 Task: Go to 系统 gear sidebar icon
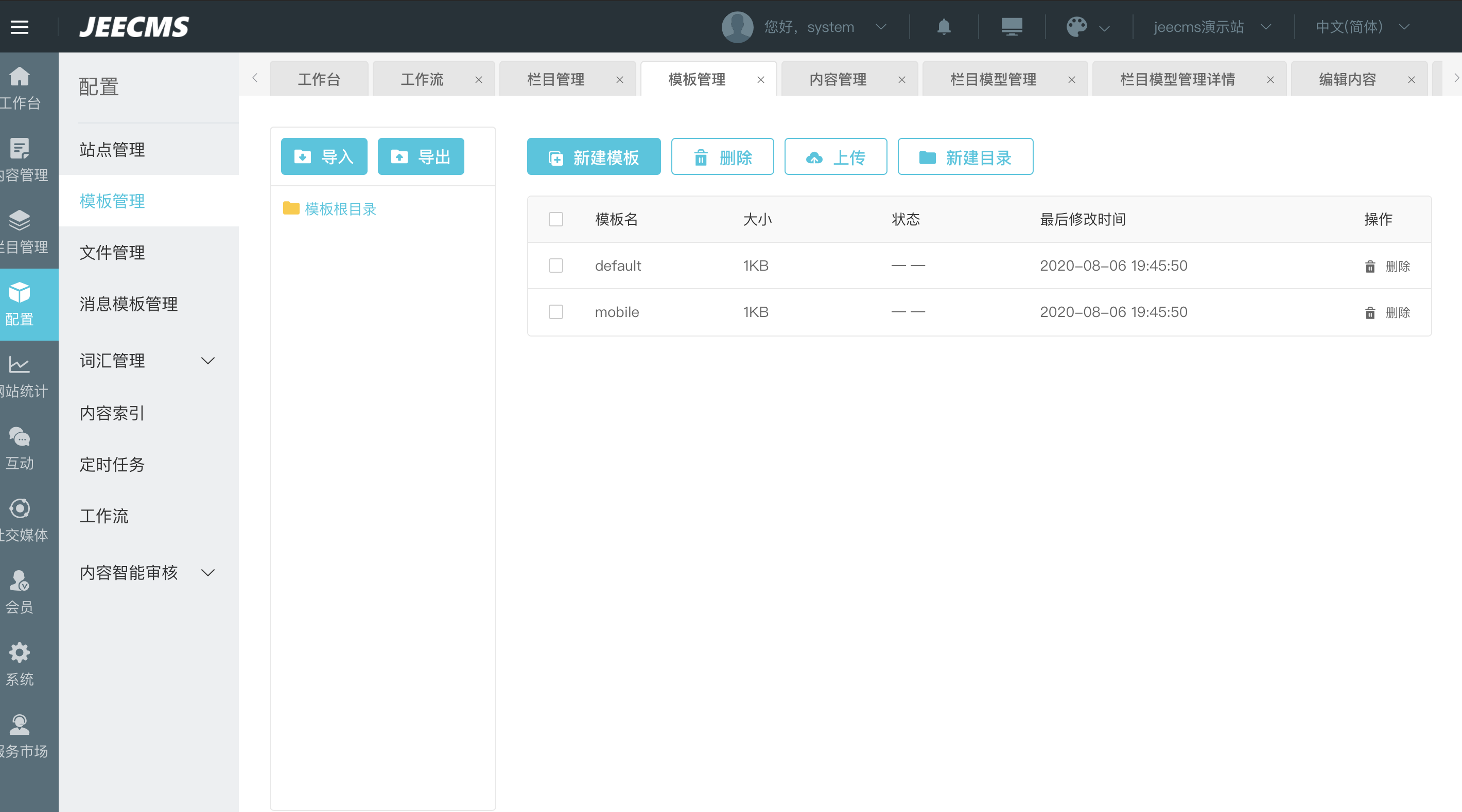click(19, 653)
